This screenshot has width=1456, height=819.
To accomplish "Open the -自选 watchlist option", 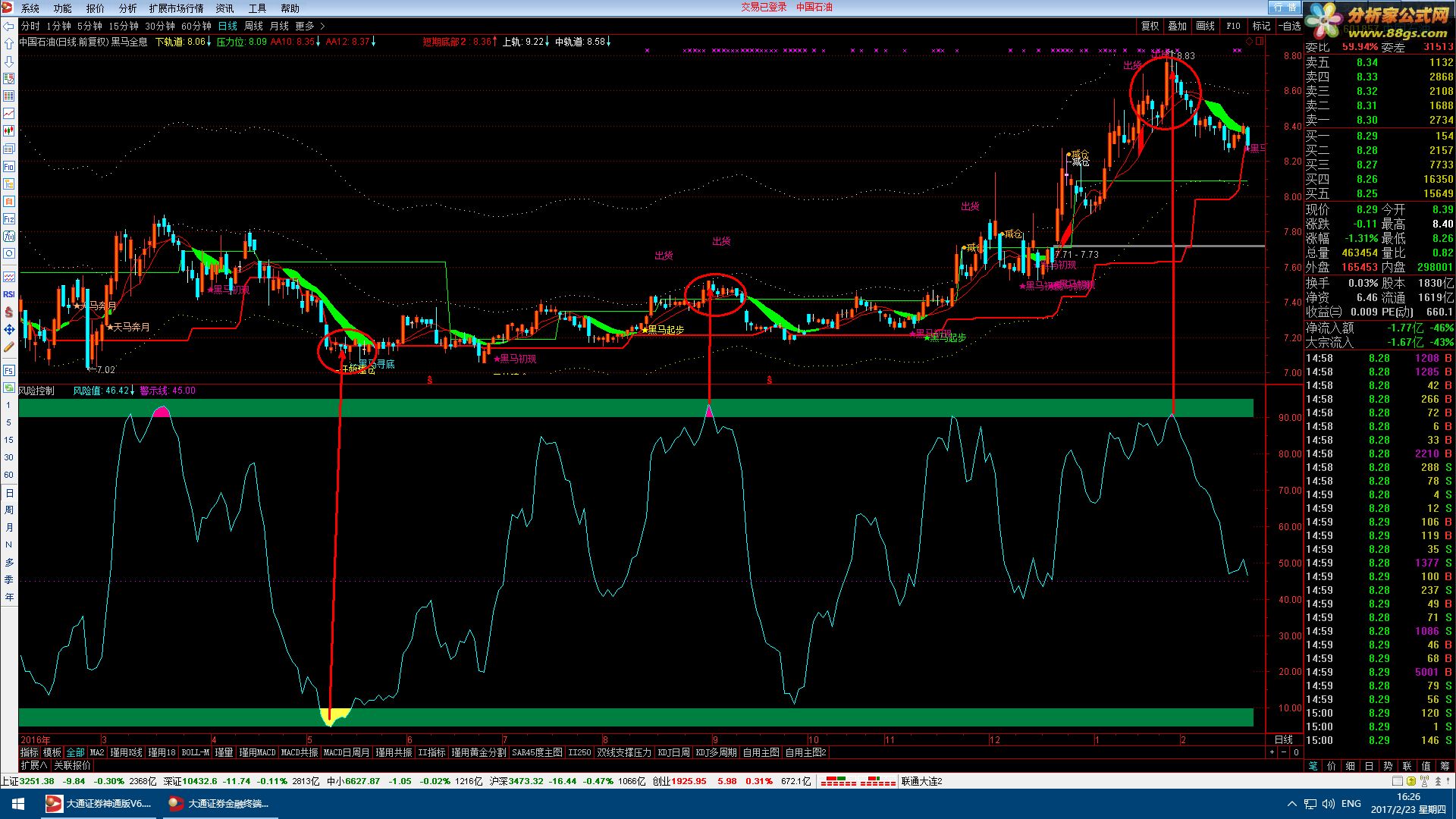I will [x=1289, y=26].
